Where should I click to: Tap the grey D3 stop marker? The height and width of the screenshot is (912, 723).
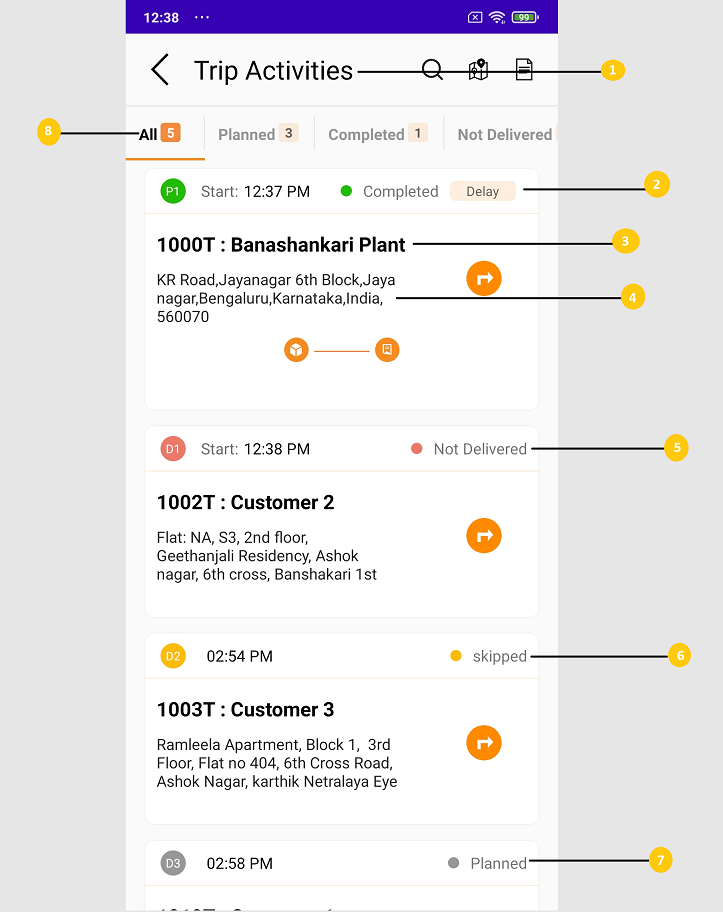[x=173, y=863]
